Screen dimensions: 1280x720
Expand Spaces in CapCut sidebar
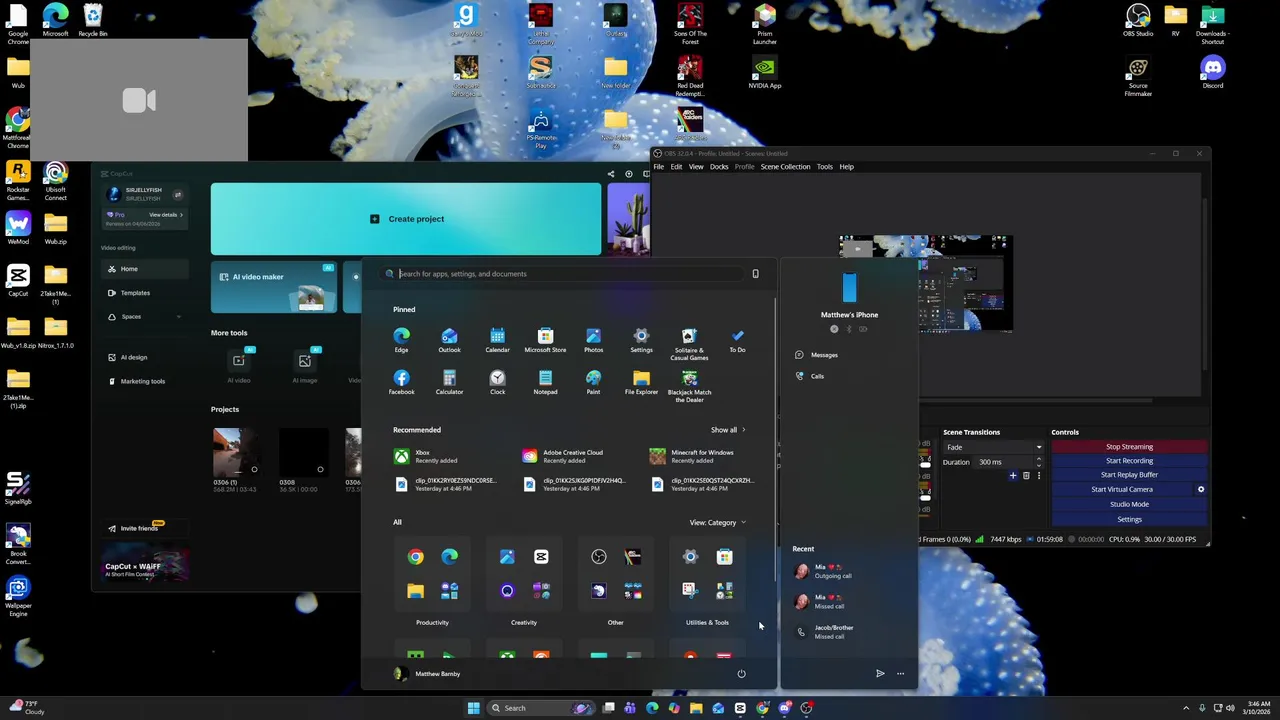[178, 317]
